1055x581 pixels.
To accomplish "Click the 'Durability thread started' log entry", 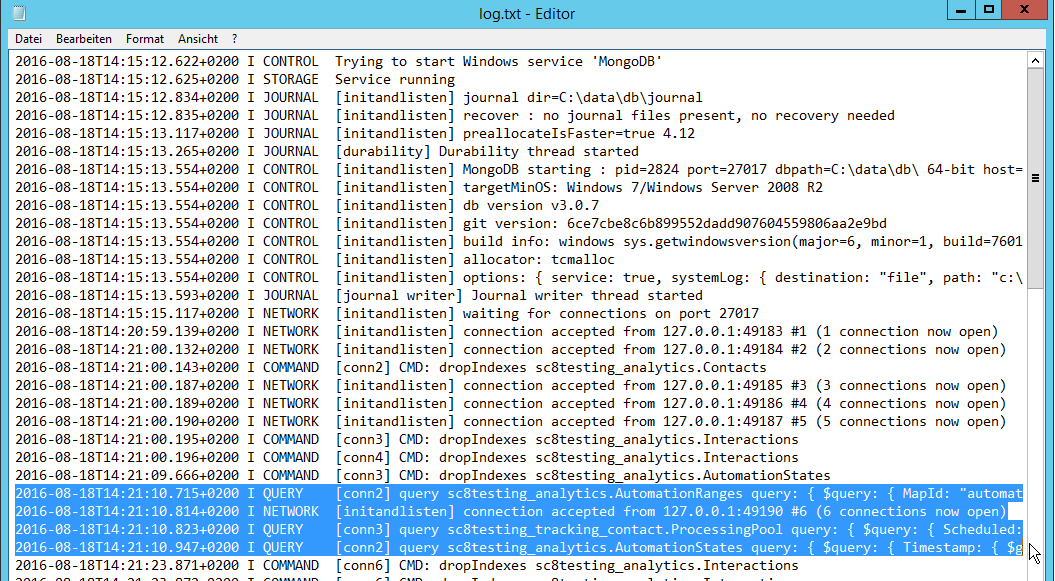I will (538, 152).
